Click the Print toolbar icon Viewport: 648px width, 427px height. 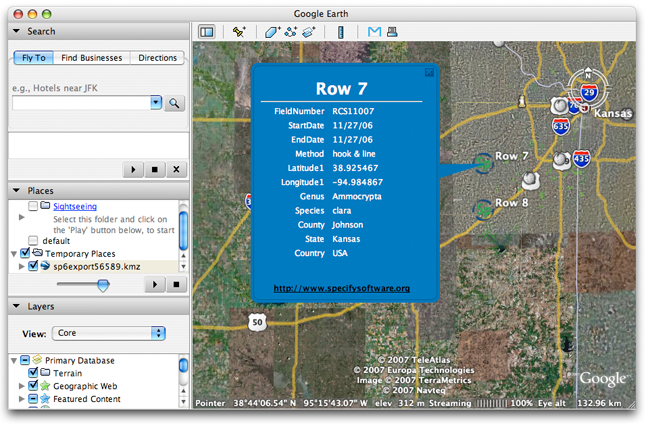tap(392, 32)
